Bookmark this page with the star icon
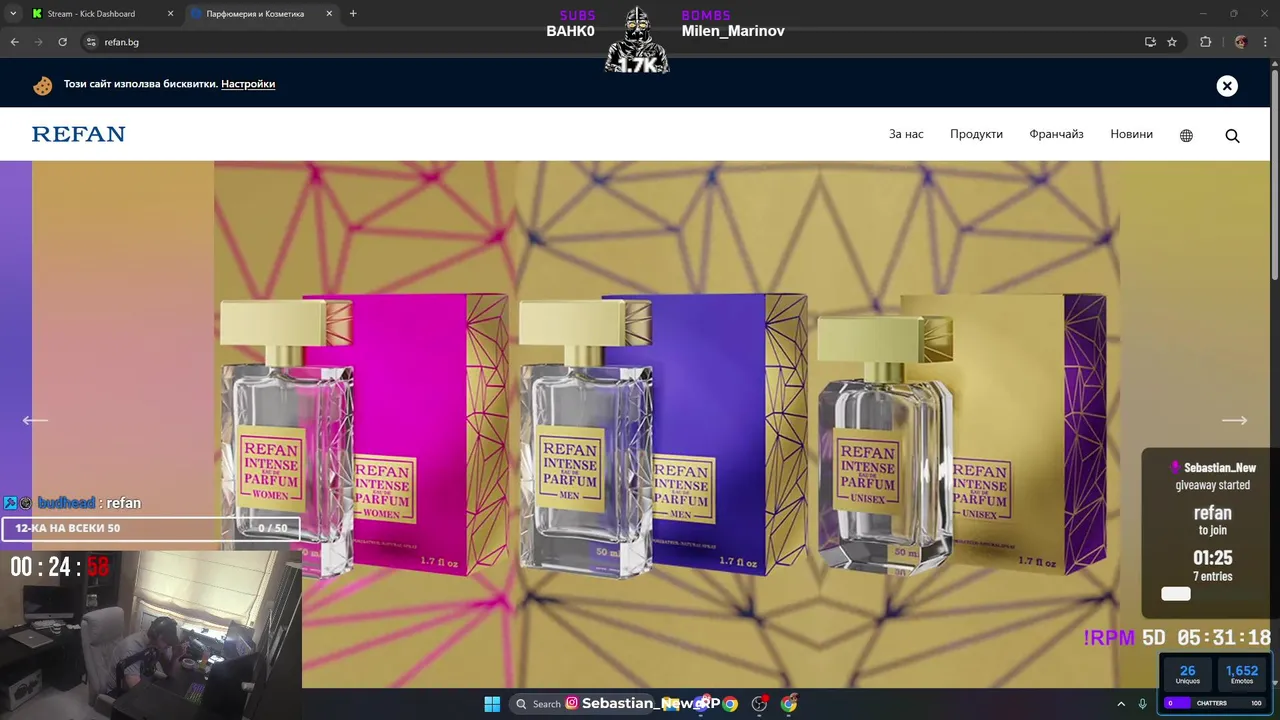Viewport: 1280px width, 720px height. click(x=1172, y=42)
